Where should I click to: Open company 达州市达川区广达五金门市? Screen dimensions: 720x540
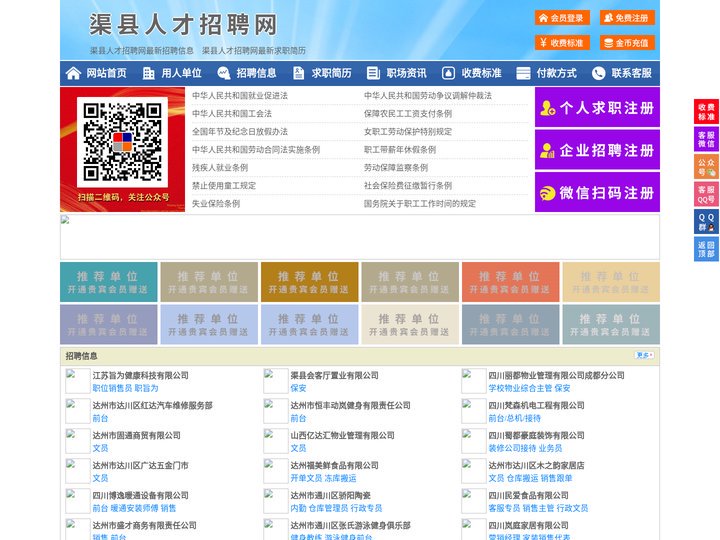(x=141, y=465)
